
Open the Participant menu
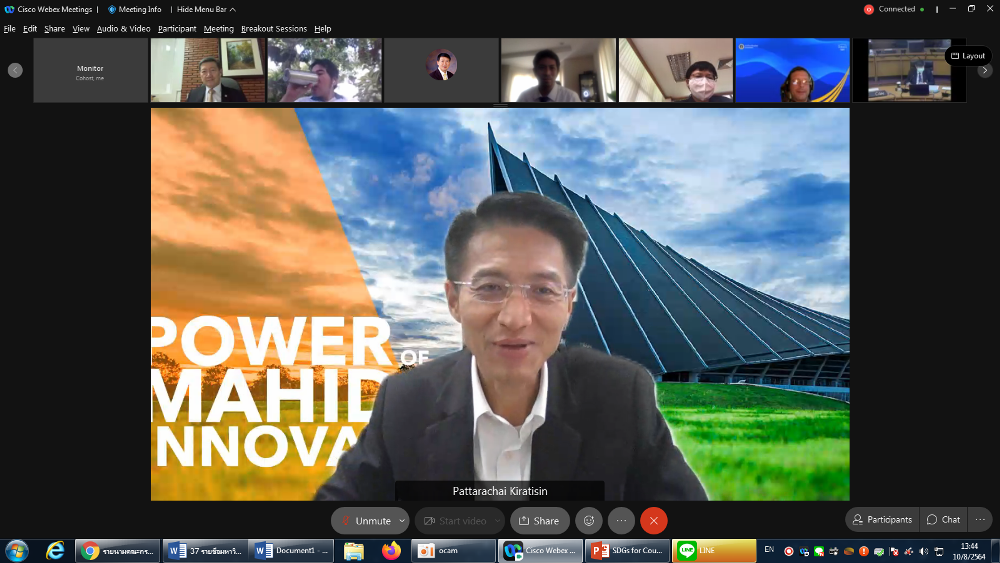click(177, 29)
